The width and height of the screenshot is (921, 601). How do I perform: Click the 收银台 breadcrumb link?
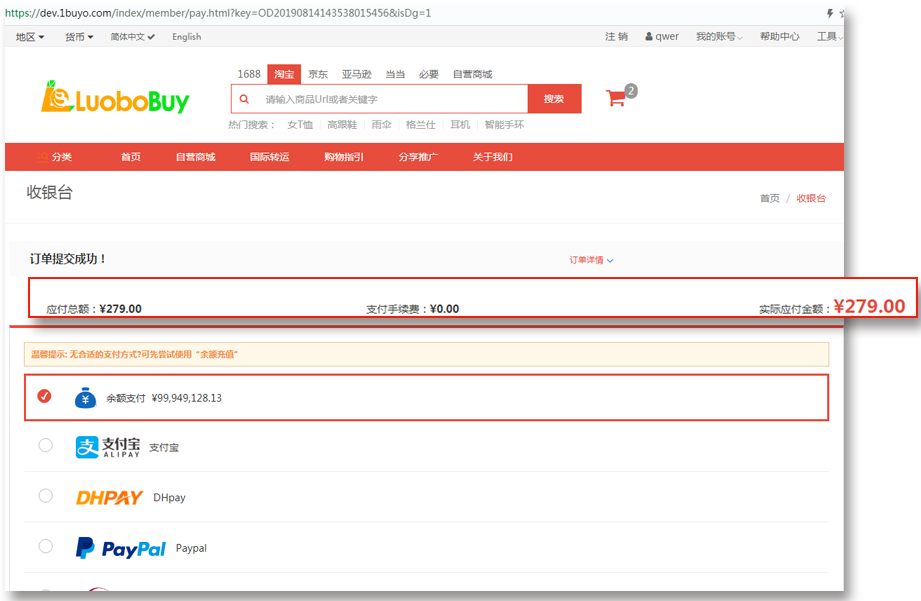click(811, 199)
